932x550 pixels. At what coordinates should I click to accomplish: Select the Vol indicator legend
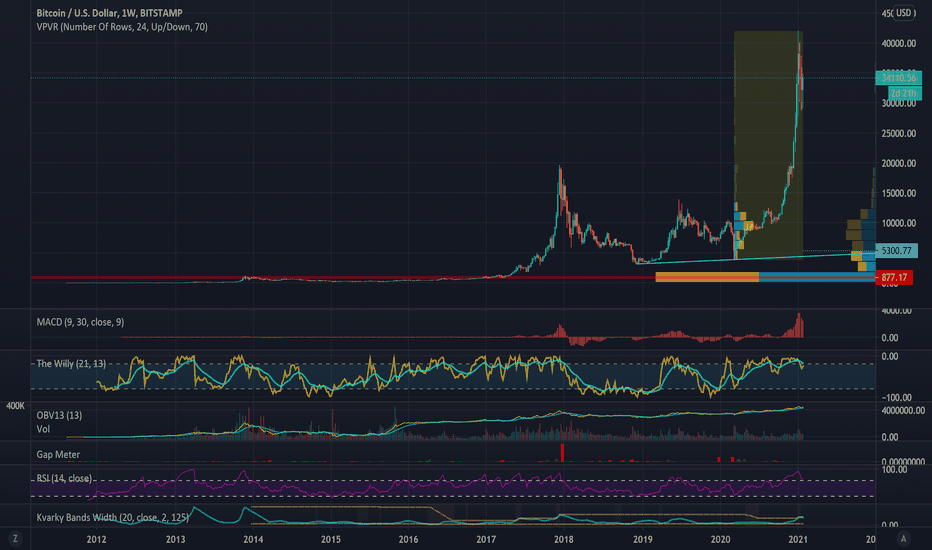pyautogui.click(x=43, y=429)
